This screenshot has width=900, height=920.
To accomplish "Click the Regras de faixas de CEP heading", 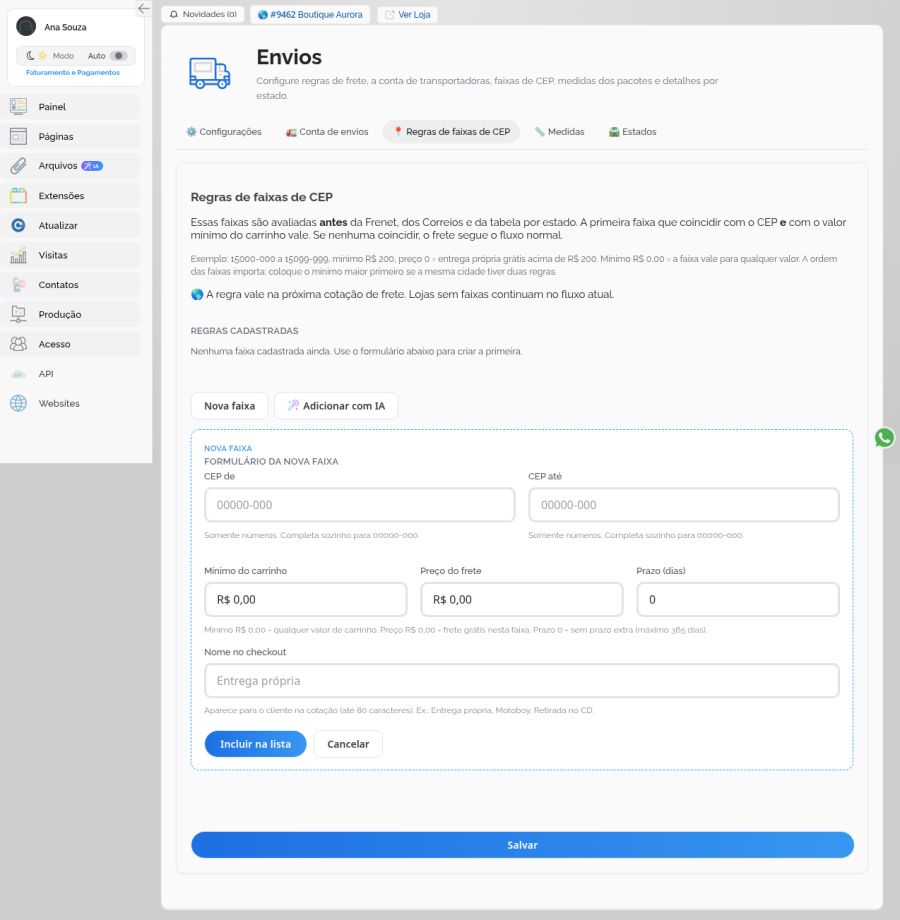I will tap(262, 197).
